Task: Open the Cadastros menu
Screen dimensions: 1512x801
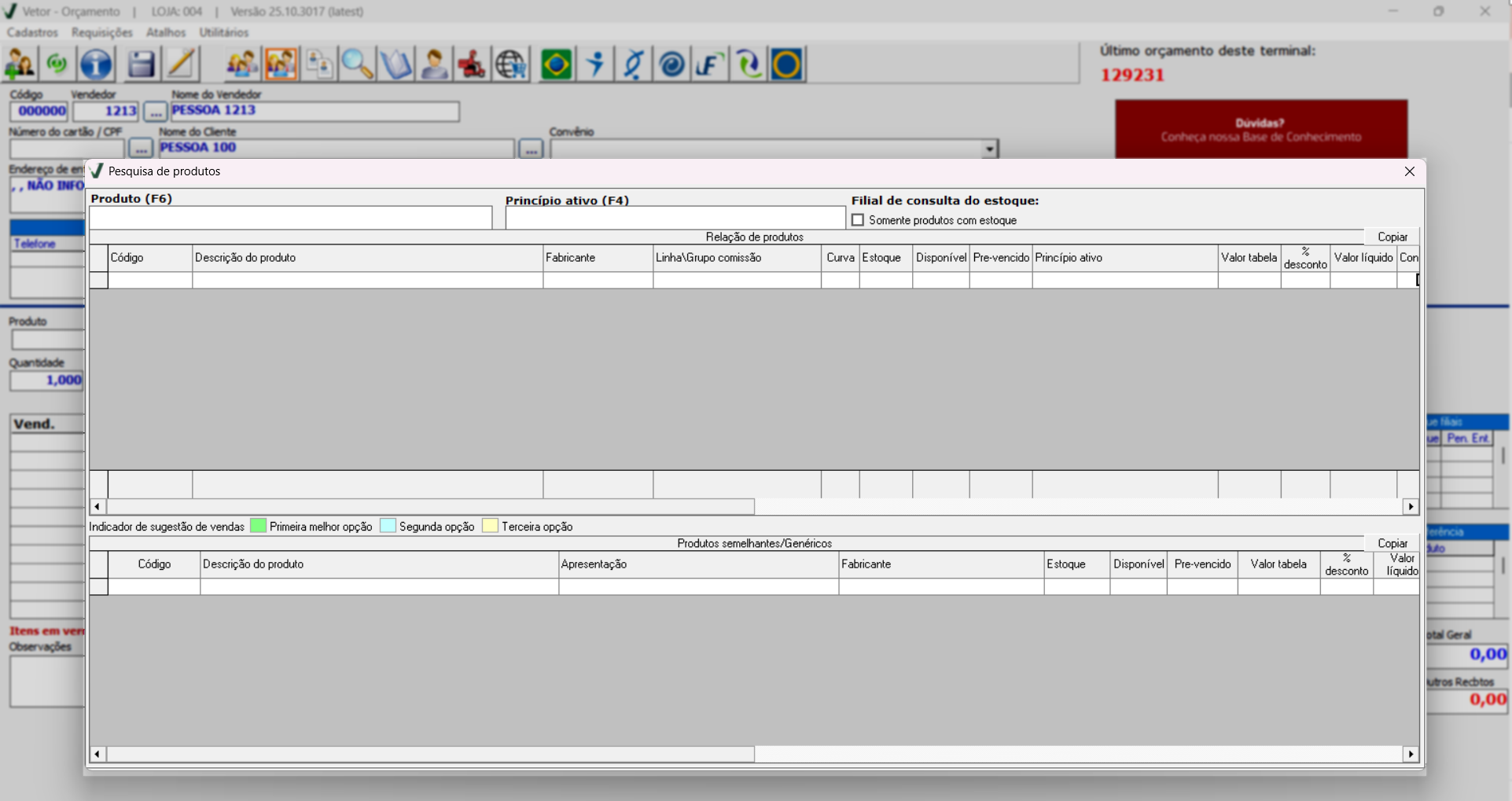Action: 32,32
